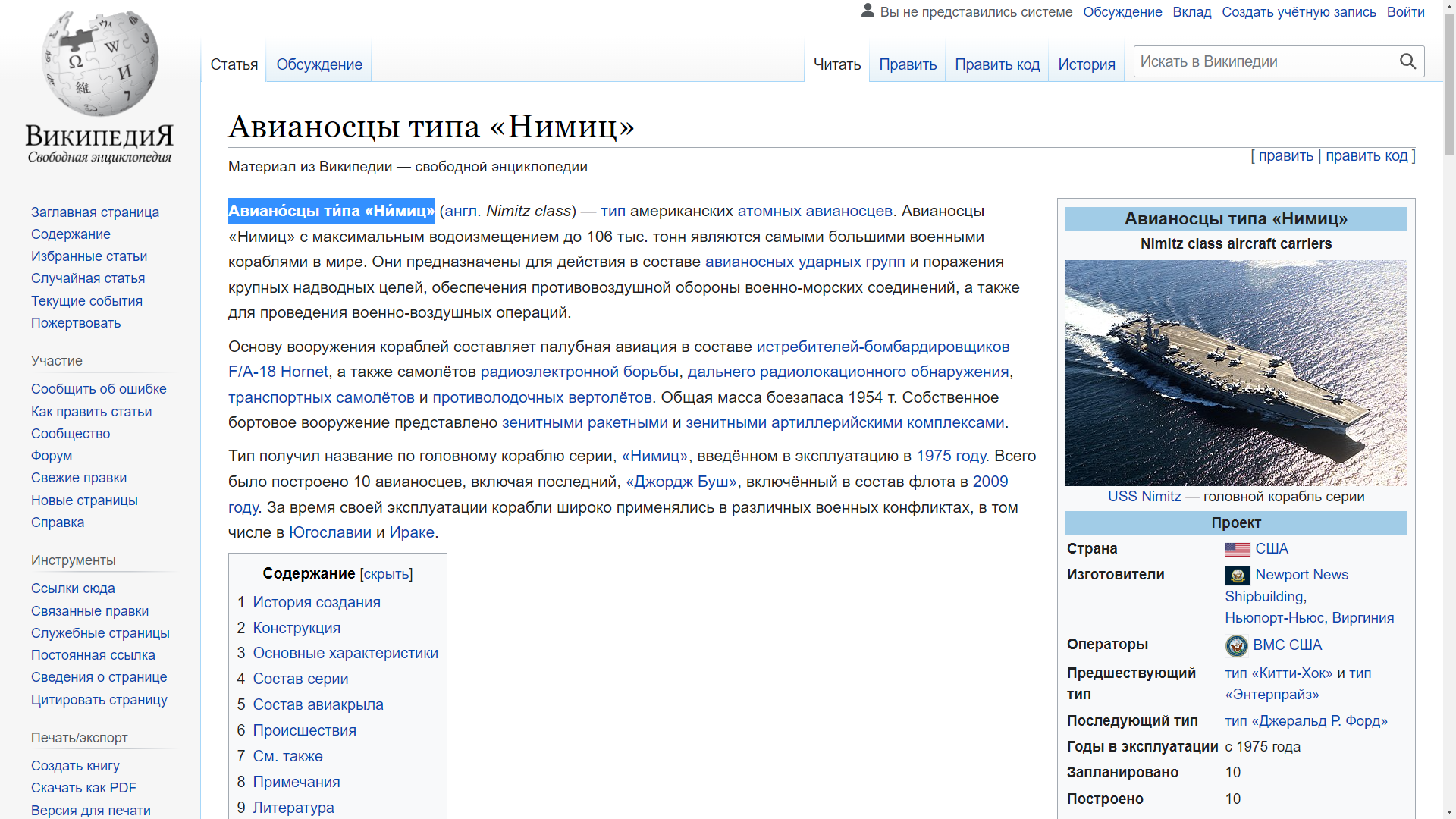Jump to 'Состав серии' contents entry
Viewport: 1456px width, 819px height.
300,679
